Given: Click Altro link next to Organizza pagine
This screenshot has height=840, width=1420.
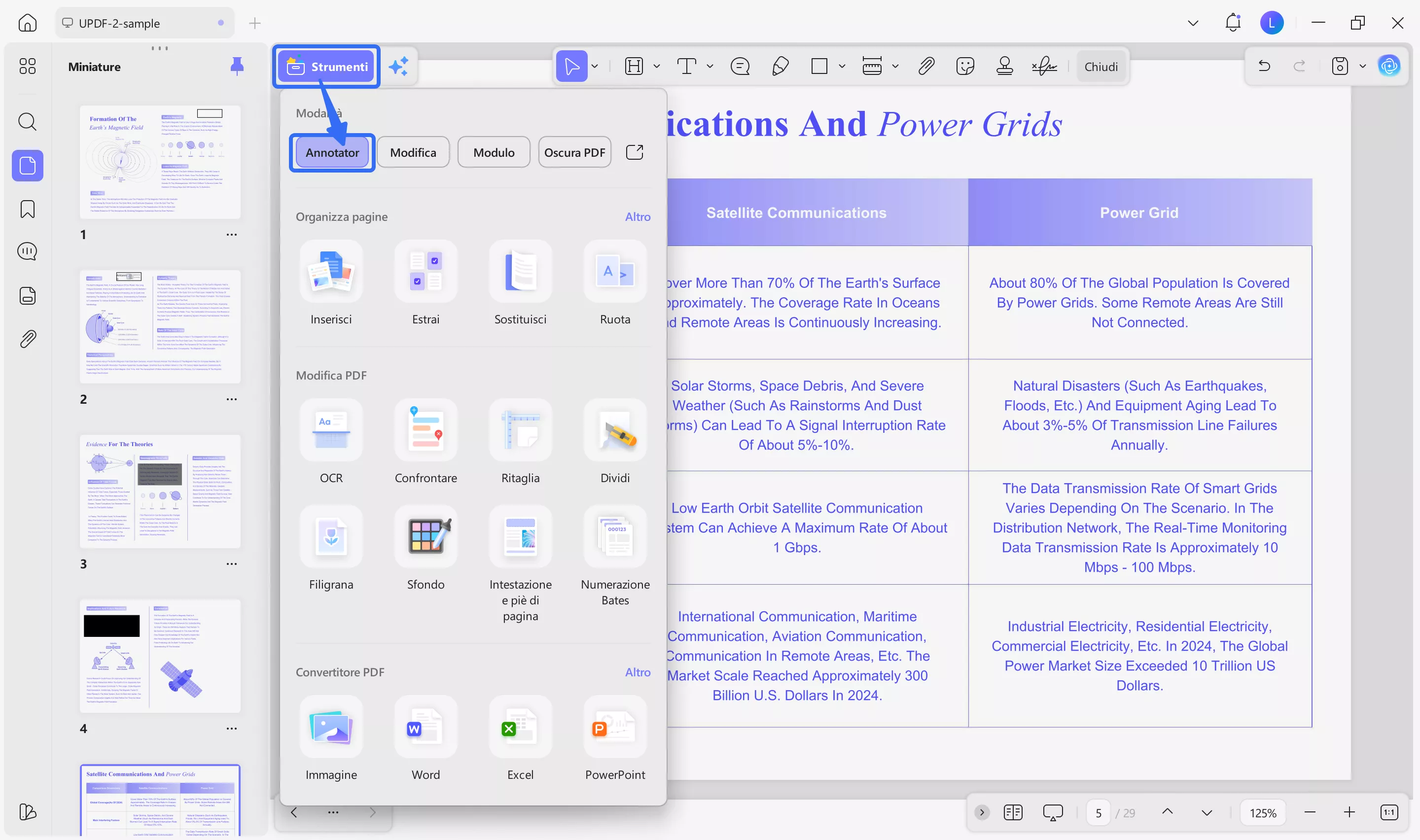Looking at the screenshot, I should point(637,217).
